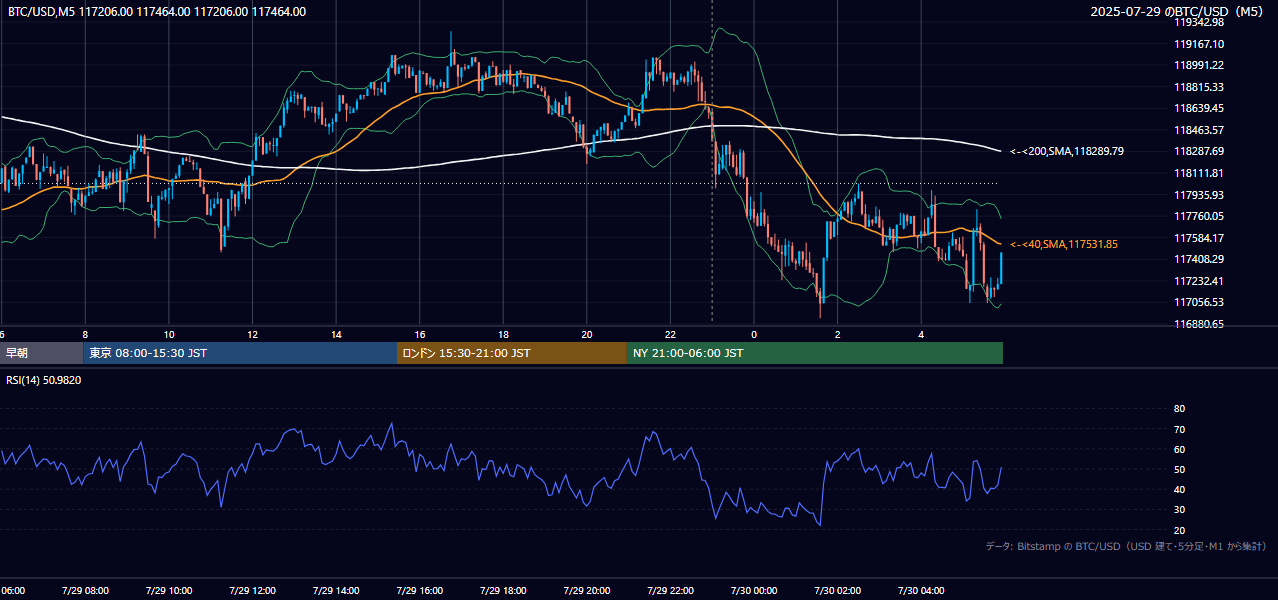Click price axis value 118639.45
The image size is (1278, 600).
[x=1199, y=108]
